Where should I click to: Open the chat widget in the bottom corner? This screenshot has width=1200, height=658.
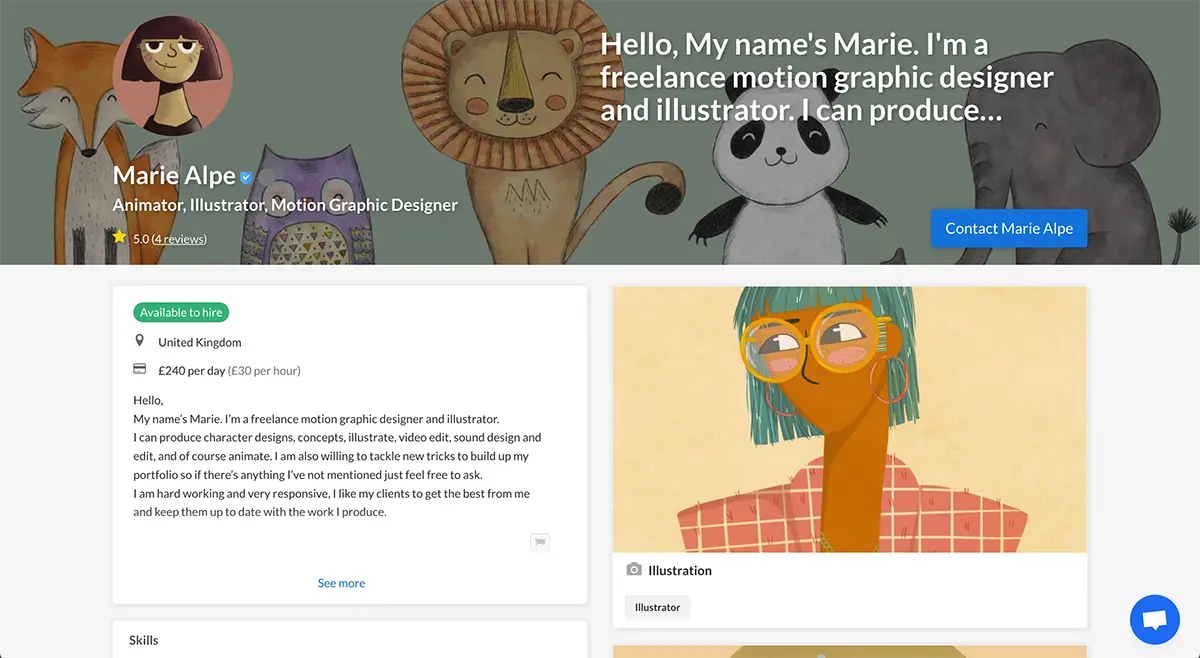tap(1154, 619)
